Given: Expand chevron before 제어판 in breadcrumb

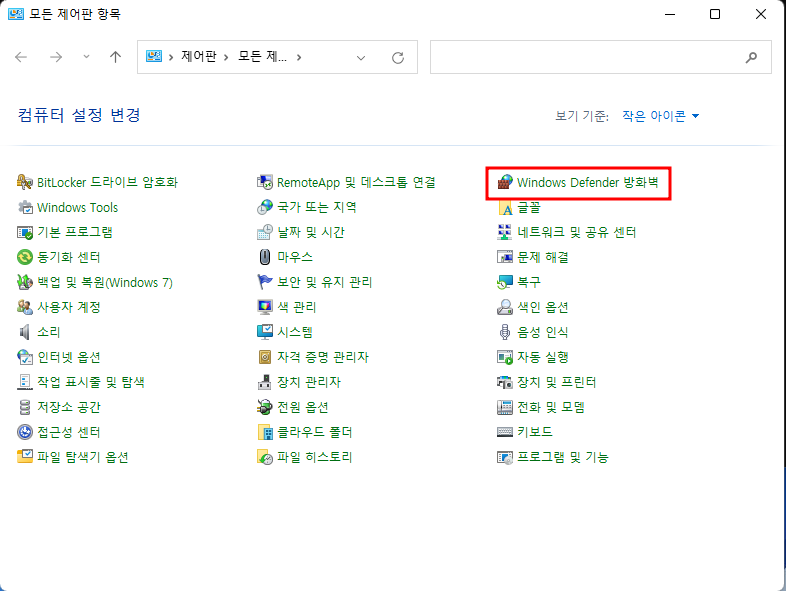Looking at the screenshot, I should tap(171, 57).
